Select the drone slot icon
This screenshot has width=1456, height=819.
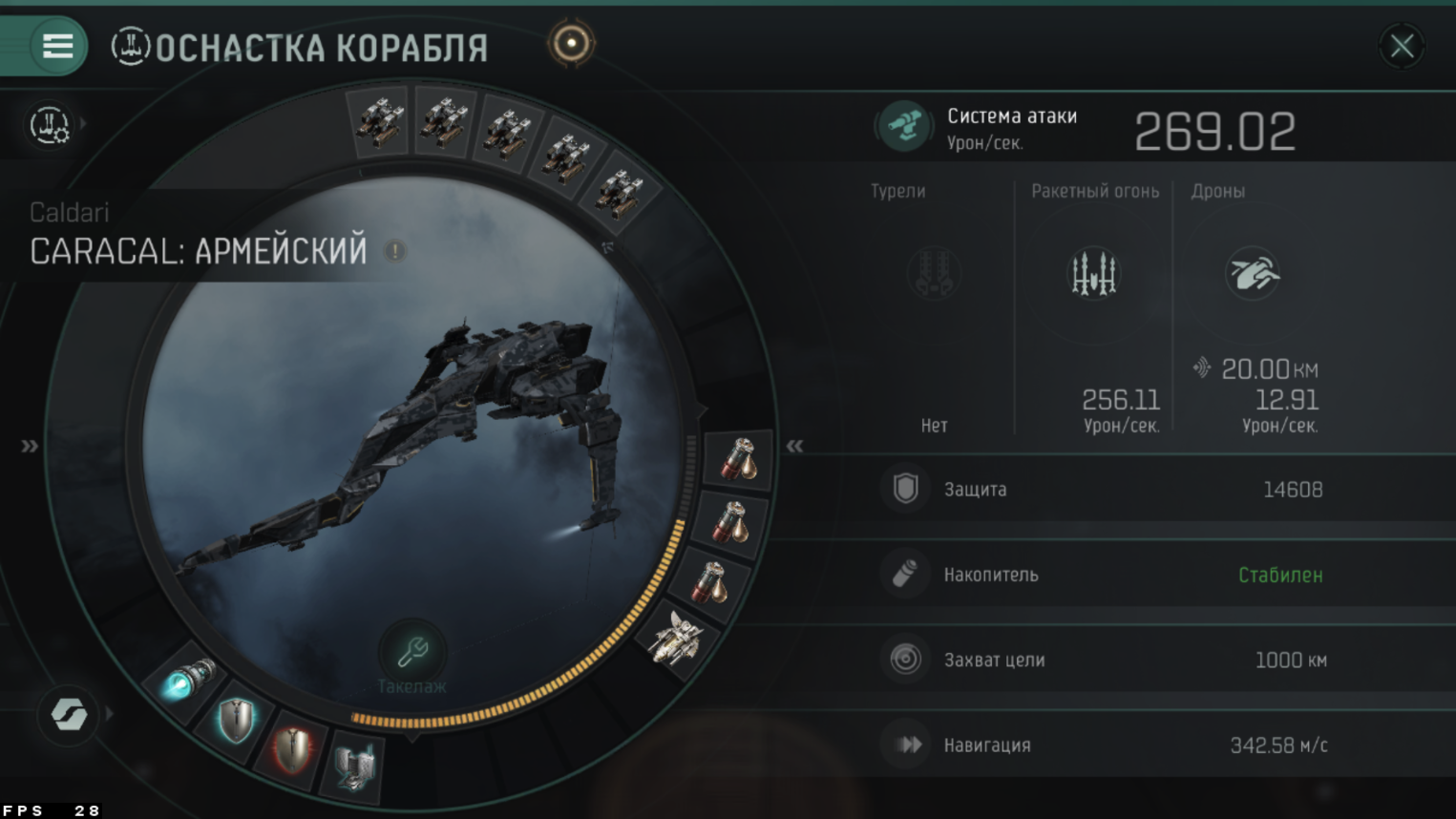point(678,638)
